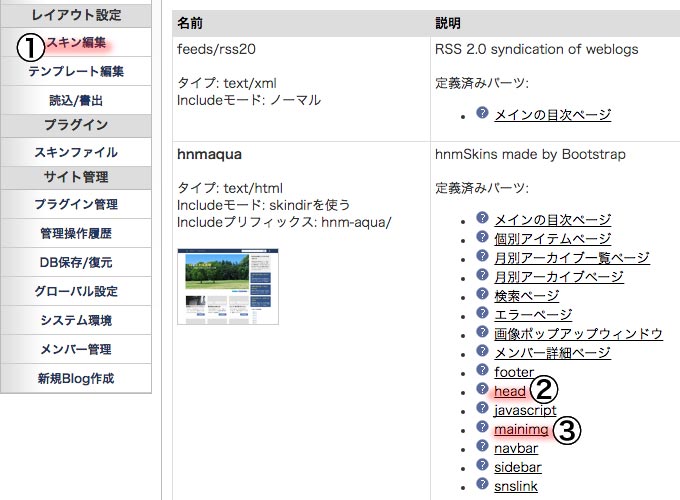Open 月別アーカイブページ link
The image size is (680, 500).
[559, 277]
